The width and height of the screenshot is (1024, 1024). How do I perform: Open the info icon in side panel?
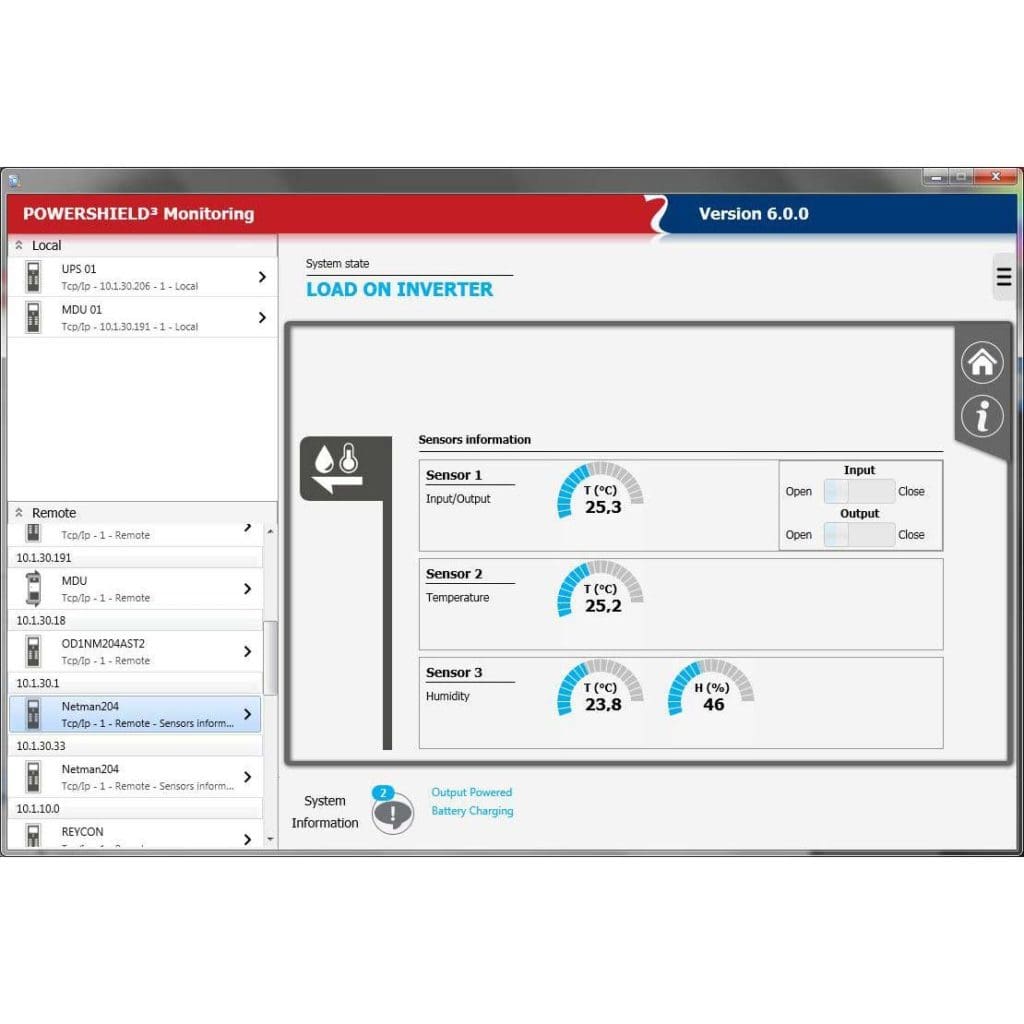point(982,415)
